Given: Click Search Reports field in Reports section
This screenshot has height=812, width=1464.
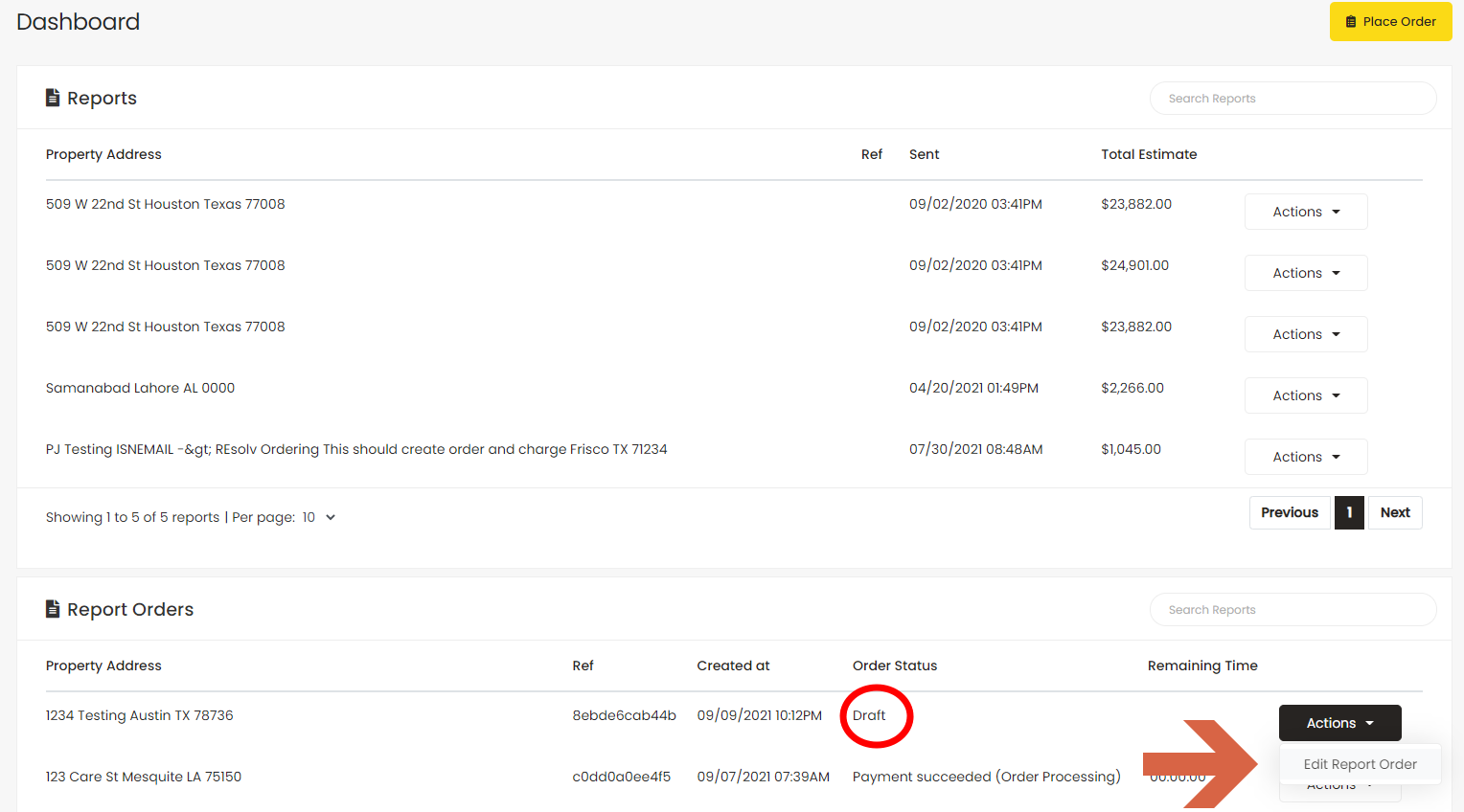Looking at the screenshot, I should click(x=1292, y=98).
